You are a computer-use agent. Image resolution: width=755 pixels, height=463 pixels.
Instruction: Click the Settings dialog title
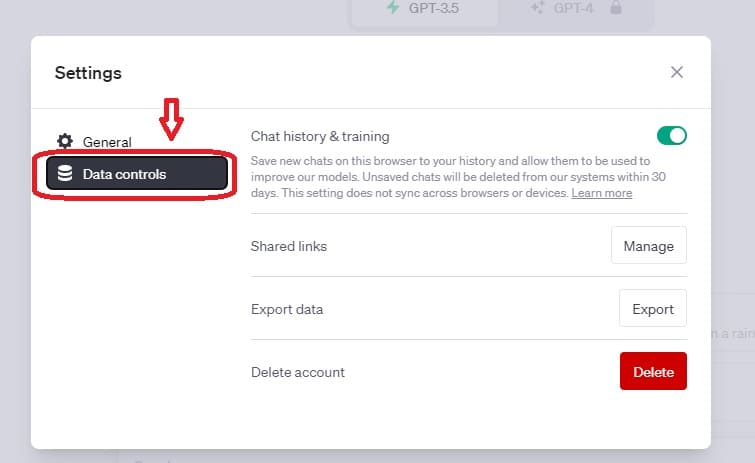tap(88, 73)
